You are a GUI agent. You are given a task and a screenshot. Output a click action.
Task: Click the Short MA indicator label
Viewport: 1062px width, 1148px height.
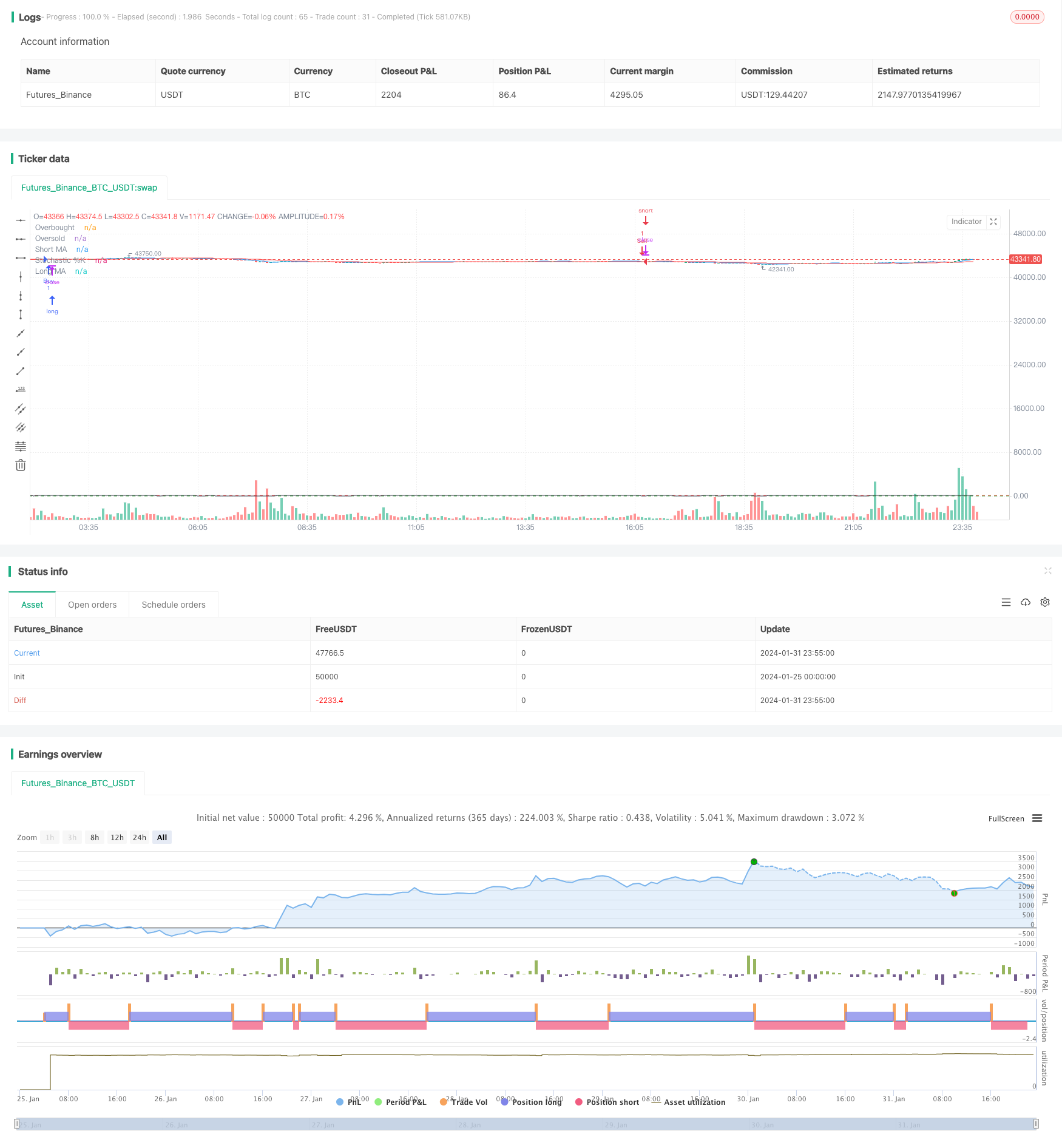click(x=51, y=250)
